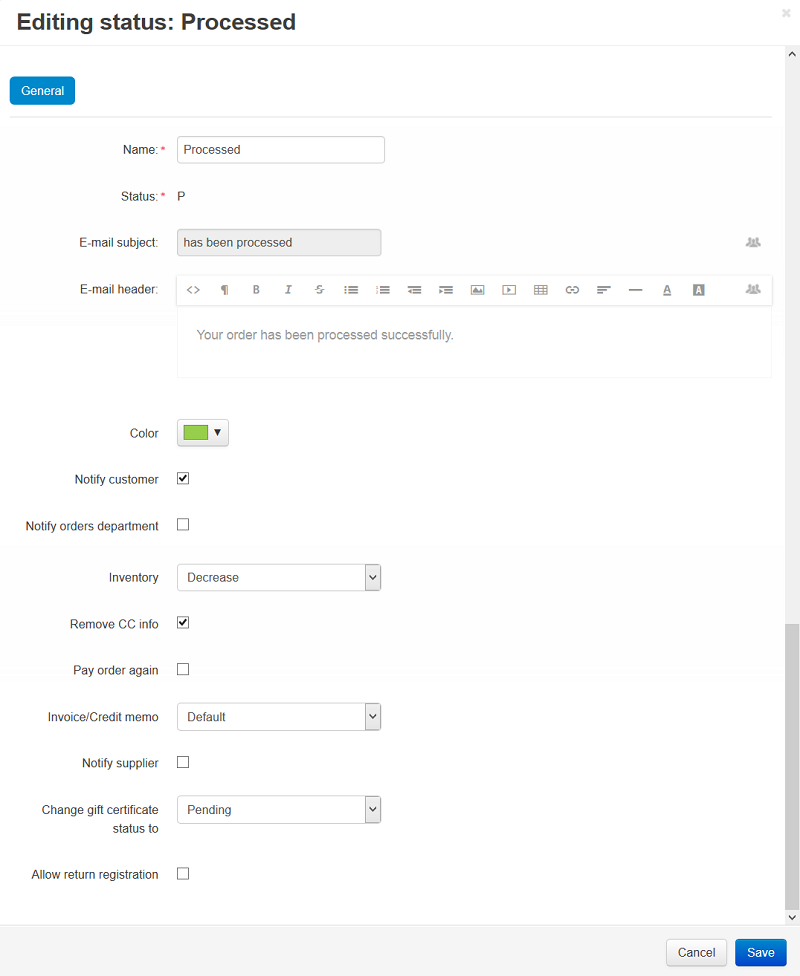Insert ordered numbered list
The image size is (800, 976).
pos(383,290)
